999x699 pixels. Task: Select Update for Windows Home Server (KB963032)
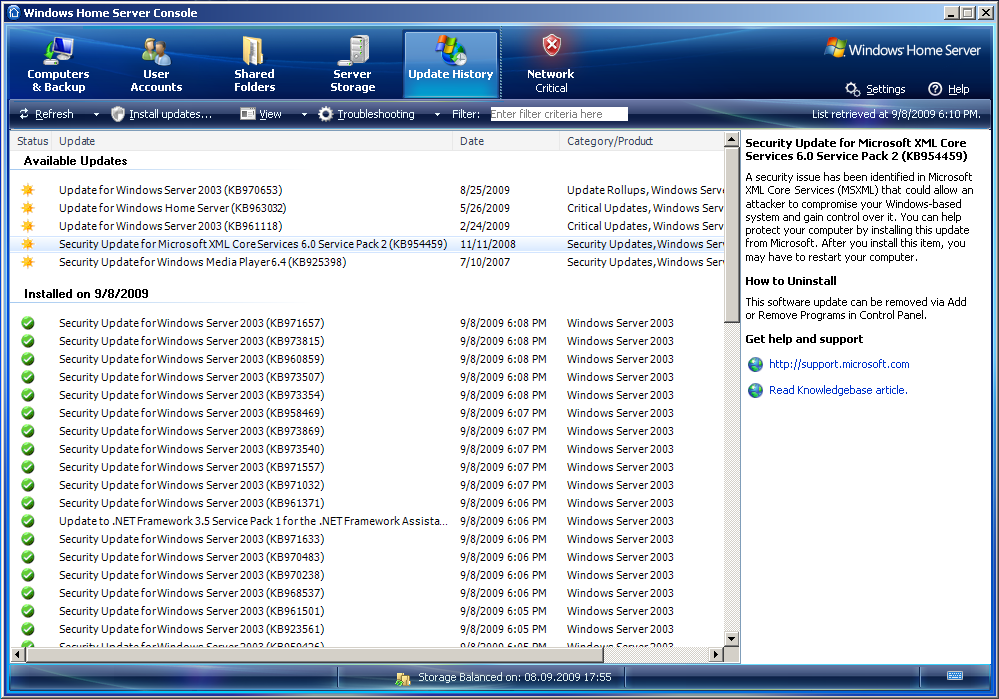coord(368,208)
